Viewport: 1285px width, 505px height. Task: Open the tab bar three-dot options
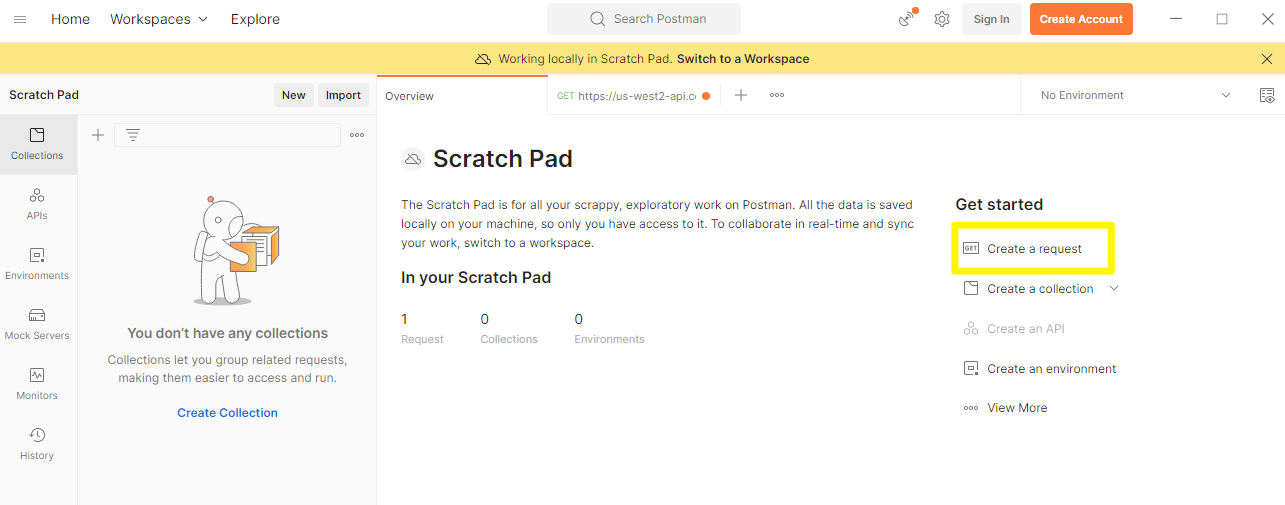(x=777, y=95)
